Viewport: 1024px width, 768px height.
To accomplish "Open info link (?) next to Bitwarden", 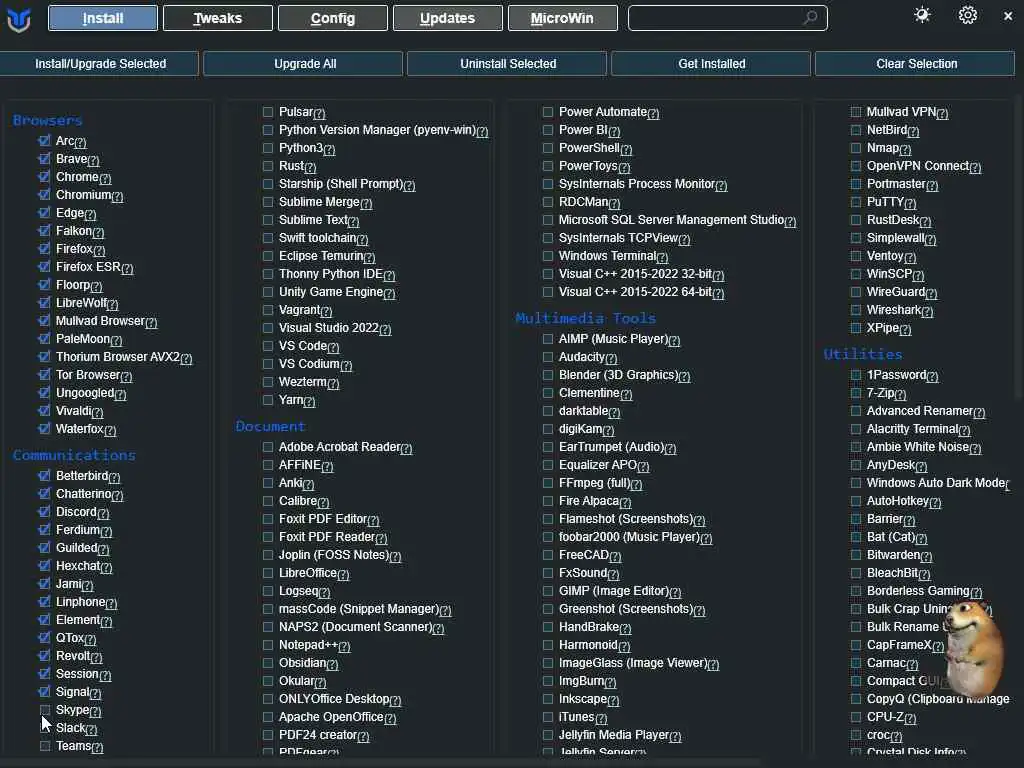I will pyautogui.click(x=926, y=556).
